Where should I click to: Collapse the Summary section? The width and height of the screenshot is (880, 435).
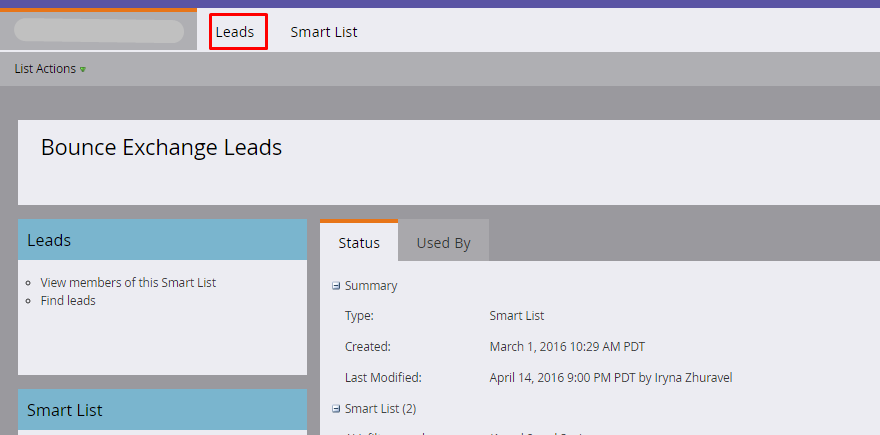pos(336,286)
